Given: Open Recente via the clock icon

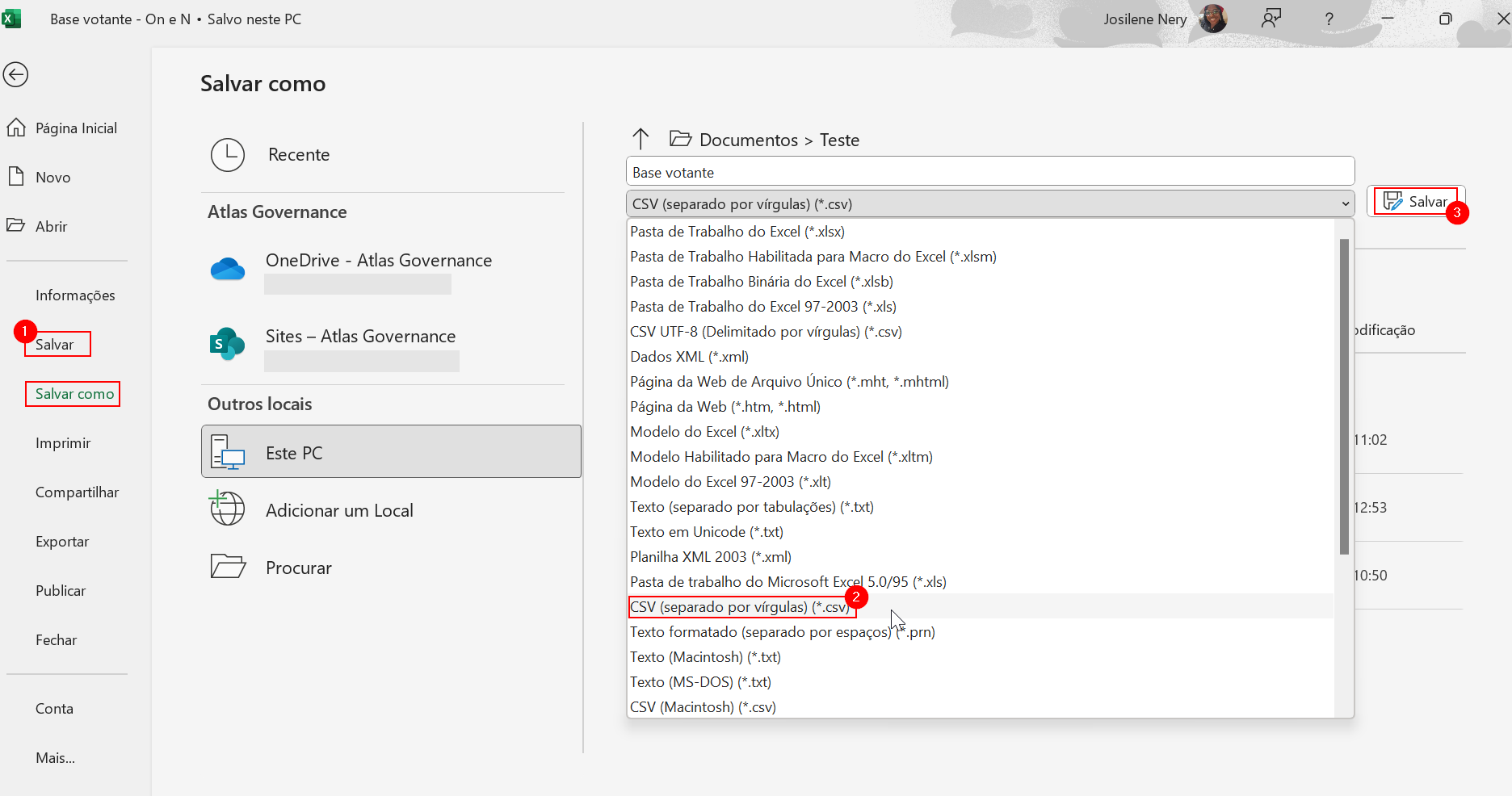Looking at the screenshot, I should coord(227,154).
